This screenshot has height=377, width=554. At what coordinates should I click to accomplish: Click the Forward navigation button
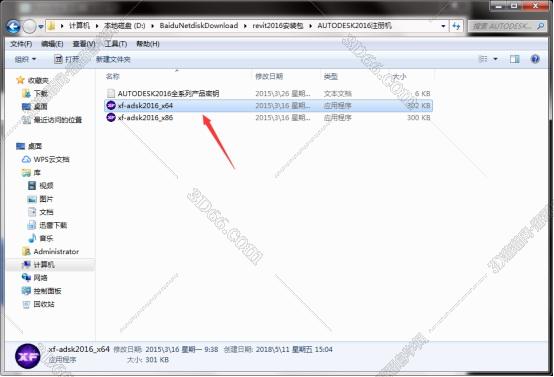coord(30,26)
